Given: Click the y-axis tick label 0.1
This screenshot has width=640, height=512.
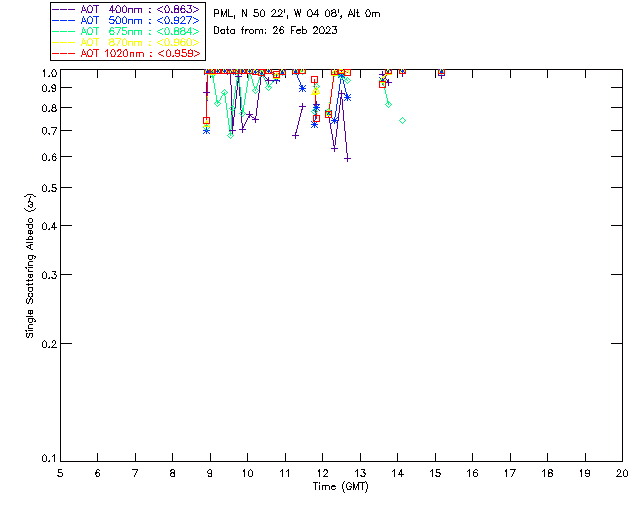Looking at the screenshot, I should tap(49, 459).
